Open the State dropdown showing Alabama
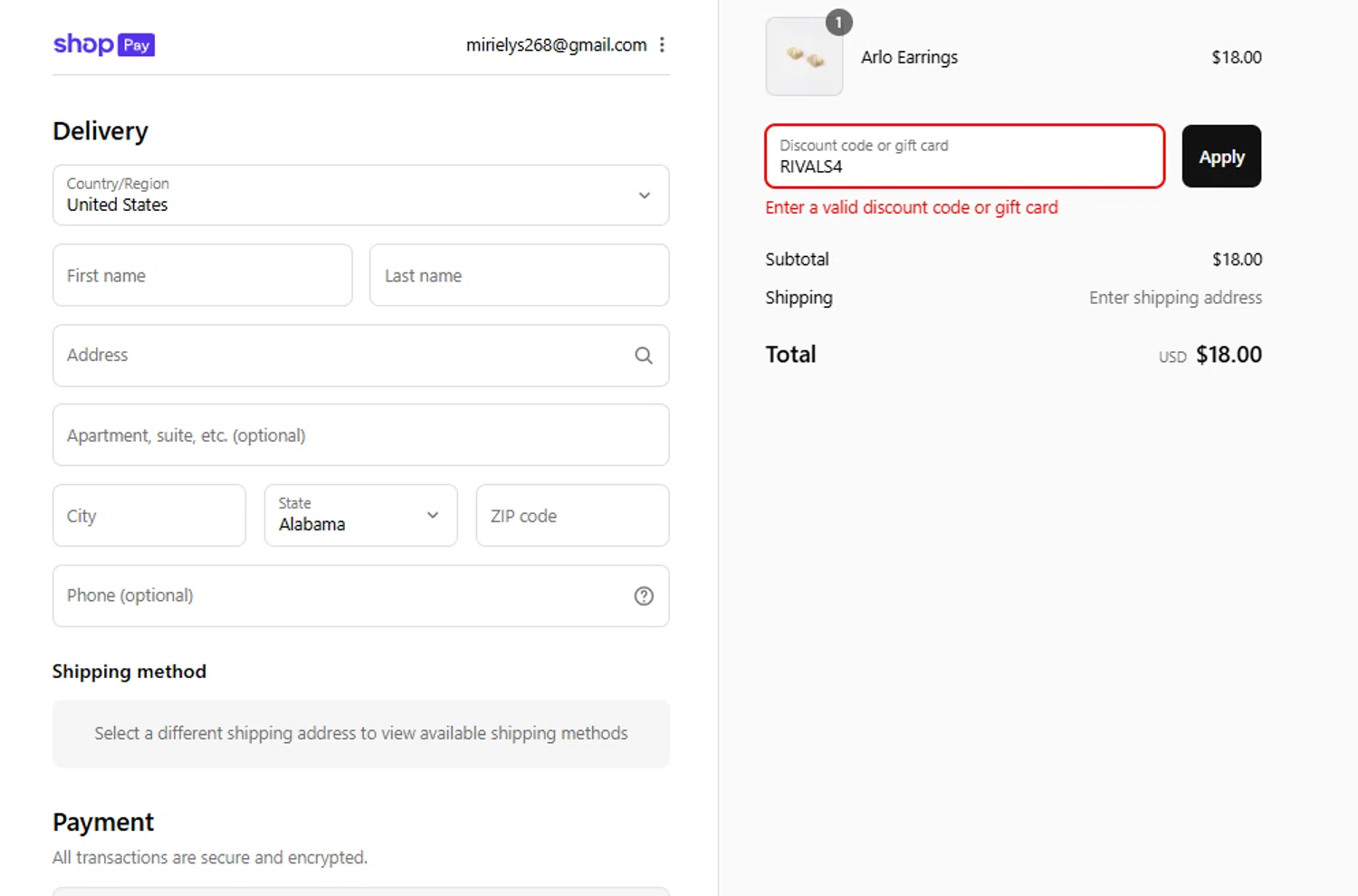 [x=360, y=516]
